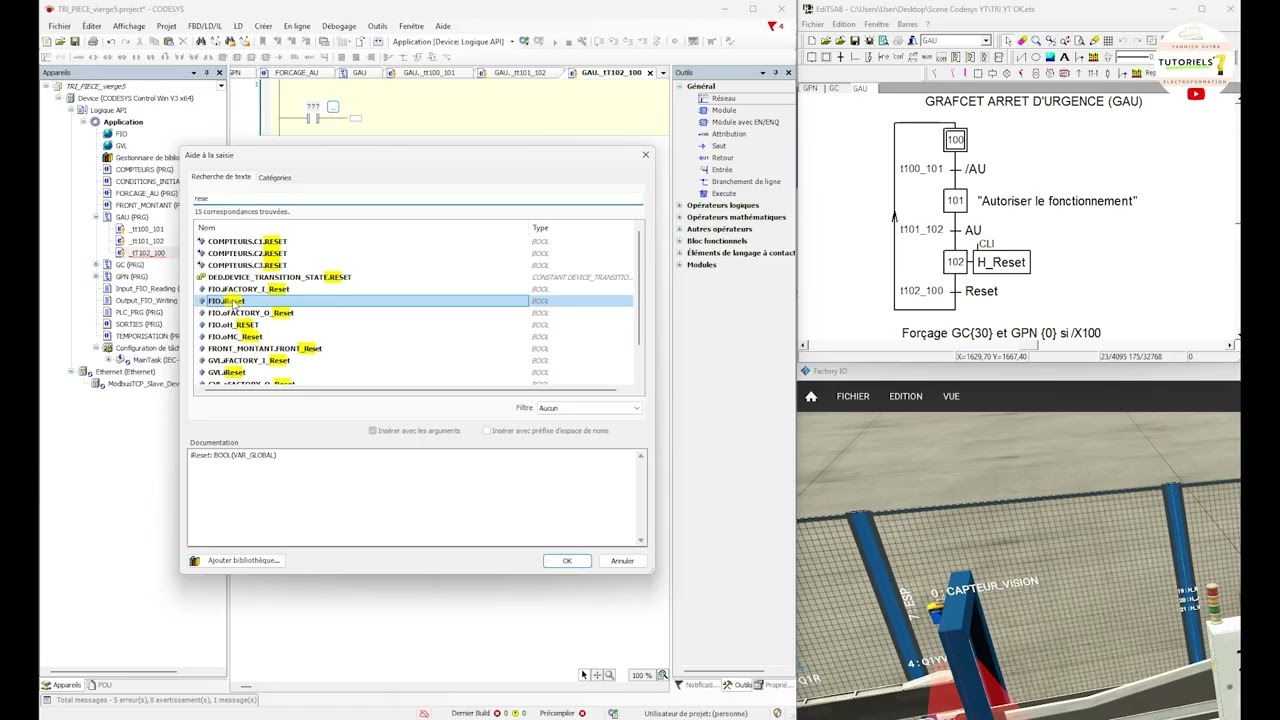The image size is (1280, 720).
Task: Open the Filtre dropdown showing Aucun
Action: click(x=589, y=408)
